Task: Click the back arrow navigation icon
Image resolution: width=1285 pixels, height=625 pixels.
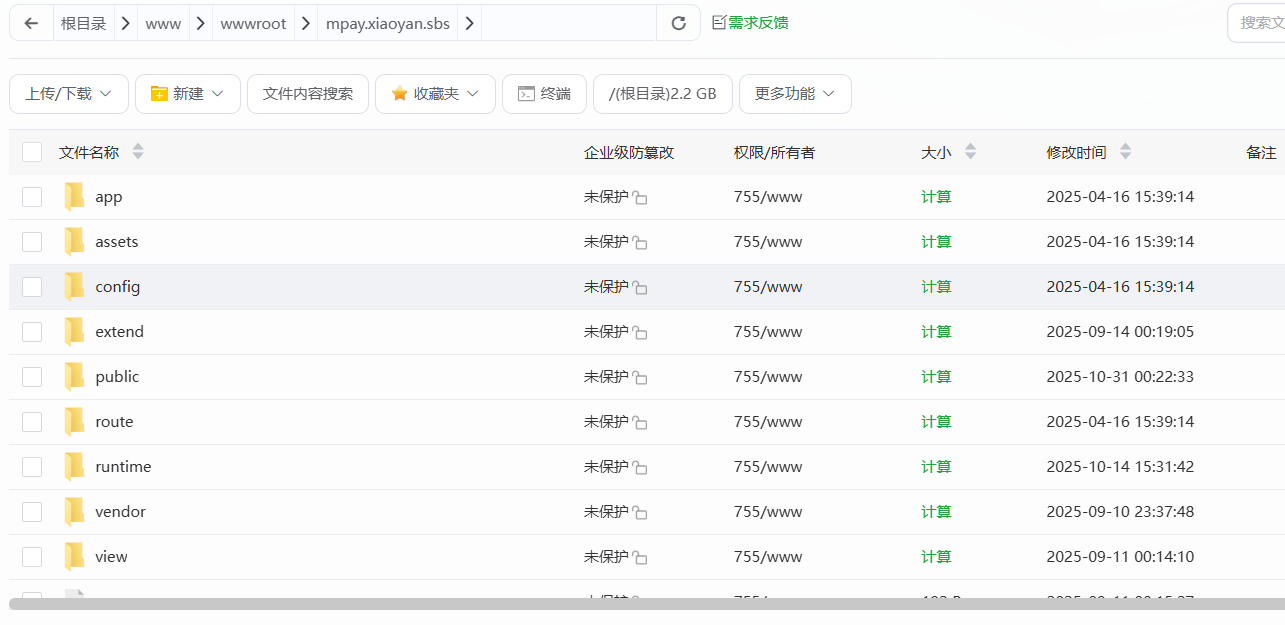Action: 31,23
